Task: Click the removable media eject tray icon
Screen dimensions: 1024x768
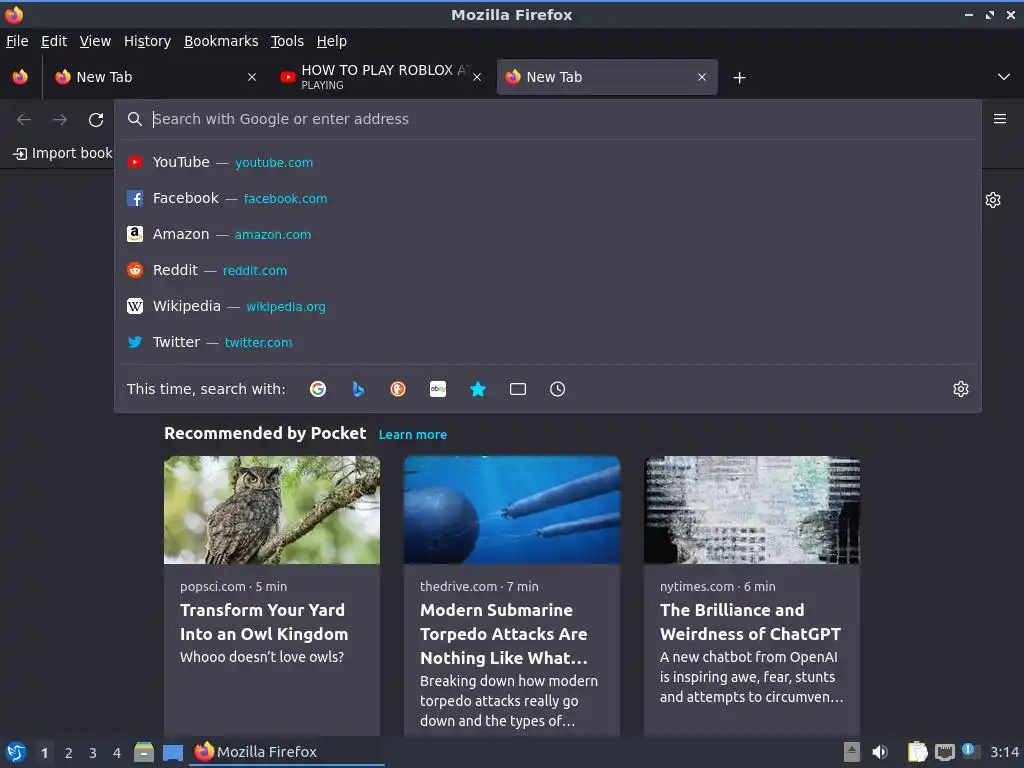Action: click(x=852, y=752)
